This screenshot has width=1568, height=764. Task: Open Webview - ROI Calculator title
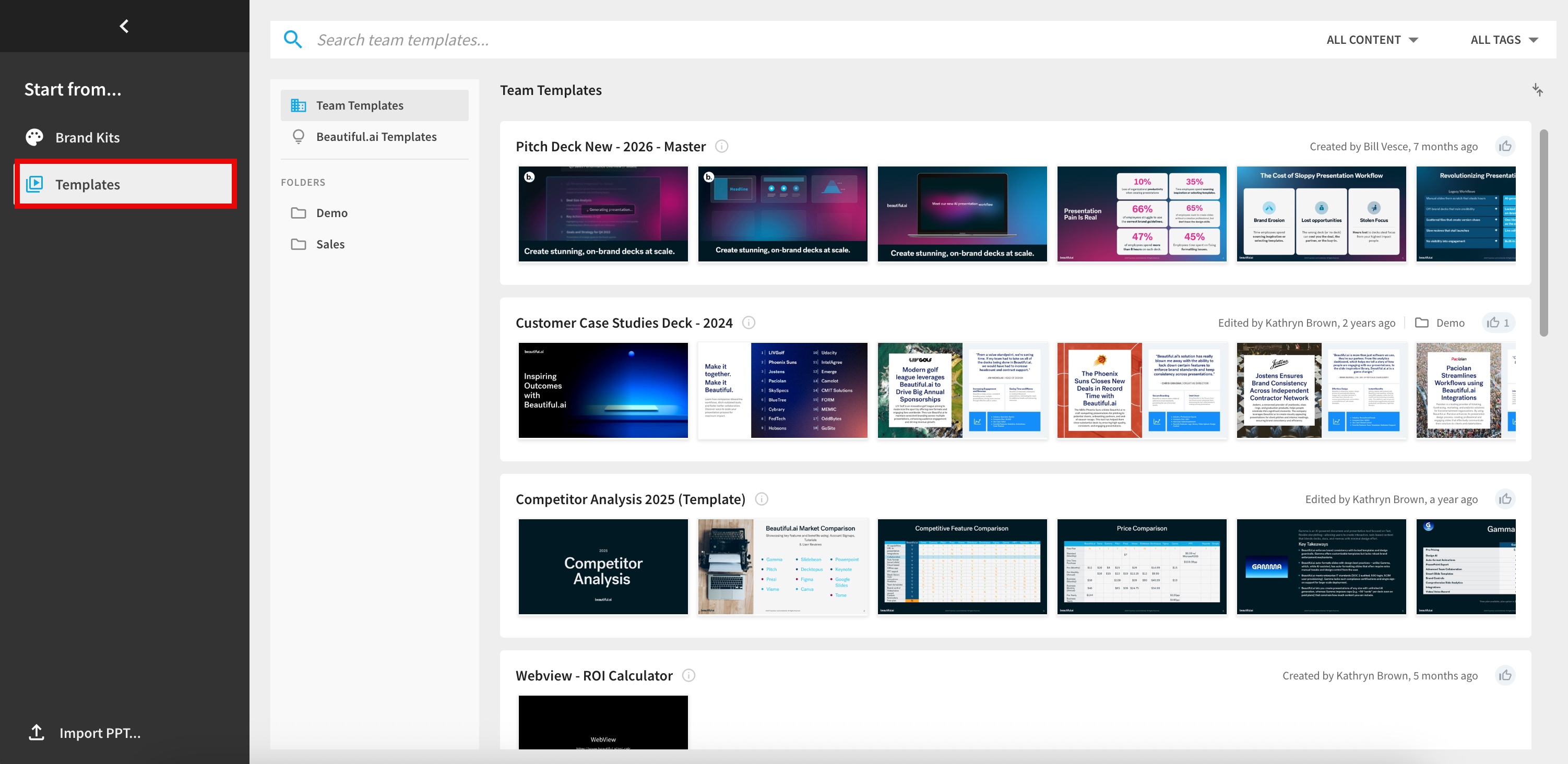click(x=594, y=675)
